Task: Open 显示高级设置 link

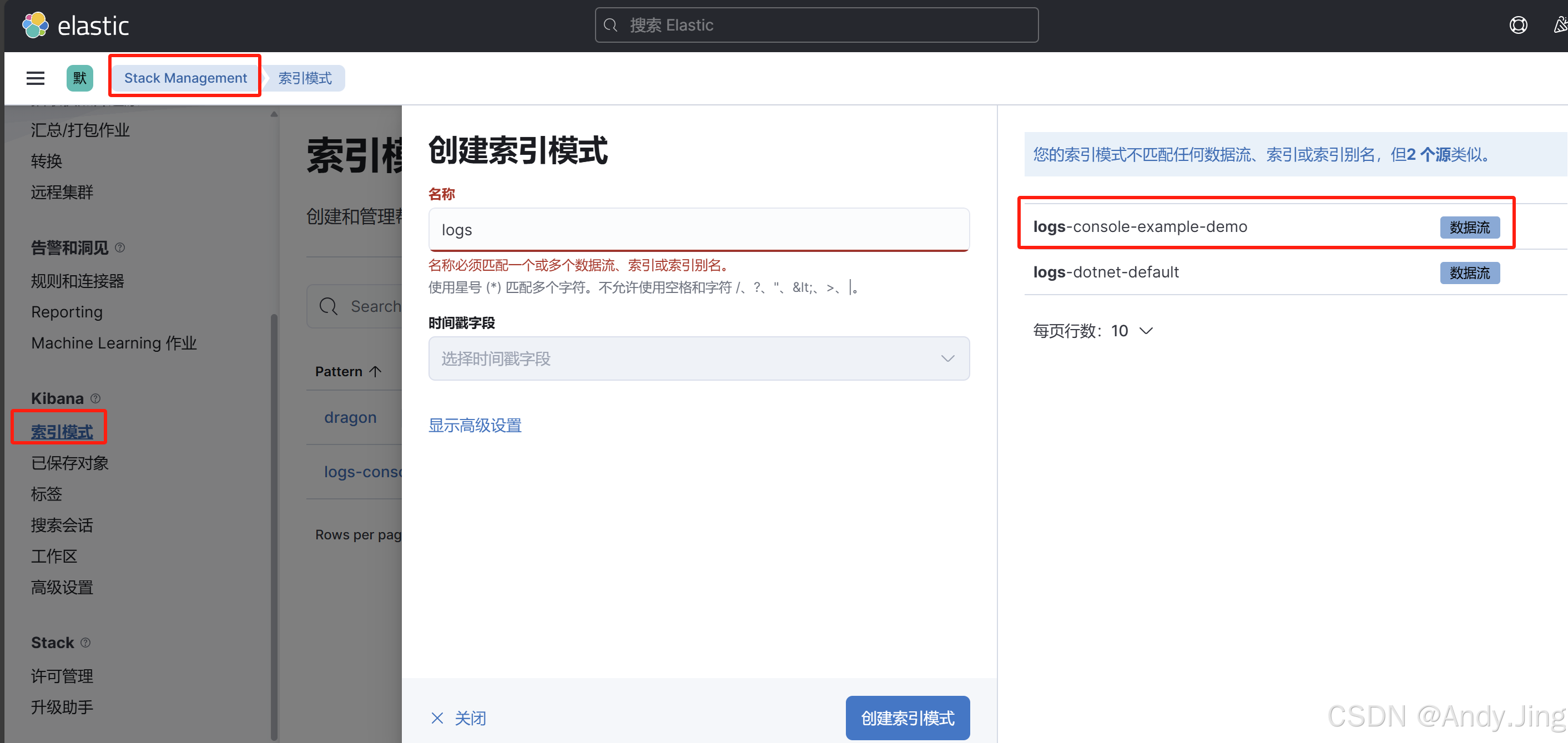Action: tap(475, 426)
